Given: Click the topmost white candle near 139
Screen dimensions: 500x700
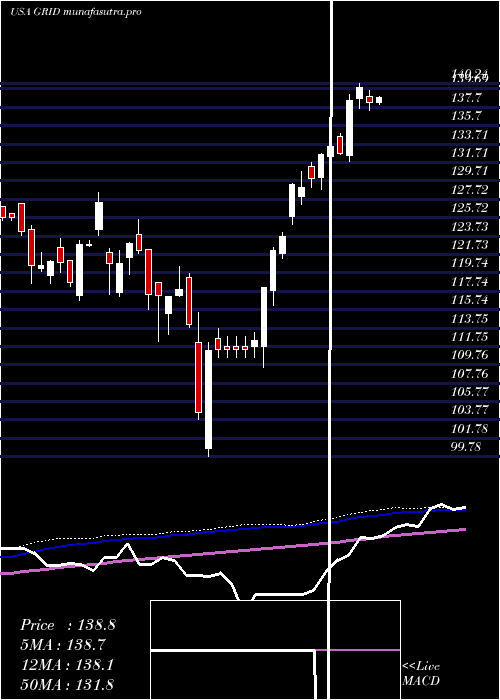Looking at the screenshot, I should 359,93.
